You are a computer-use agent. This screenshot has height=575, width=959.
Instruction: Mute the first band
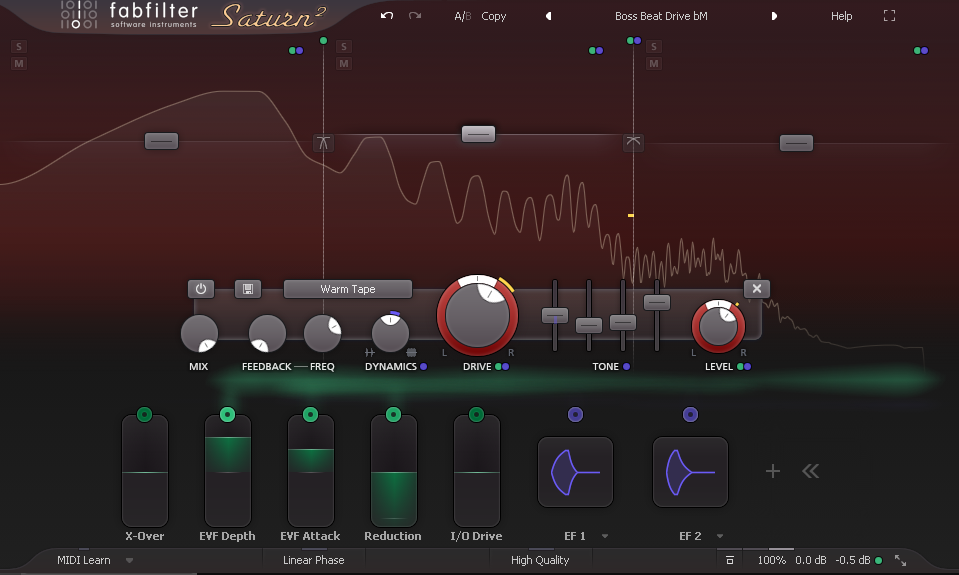(x=19, y=63)
